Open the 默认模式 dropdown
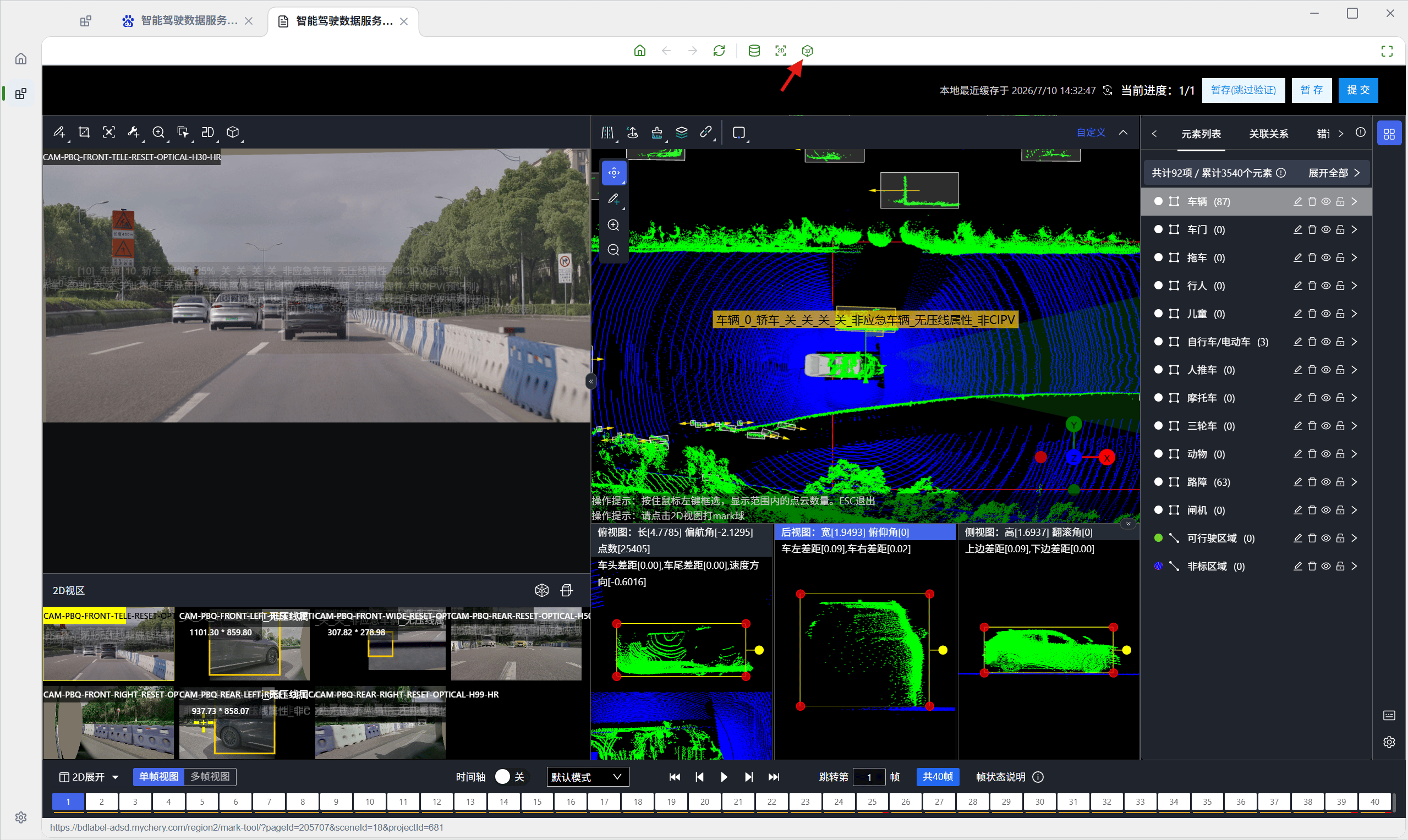The width and height of the screenshot is (1408, 840). coord(587,777)
